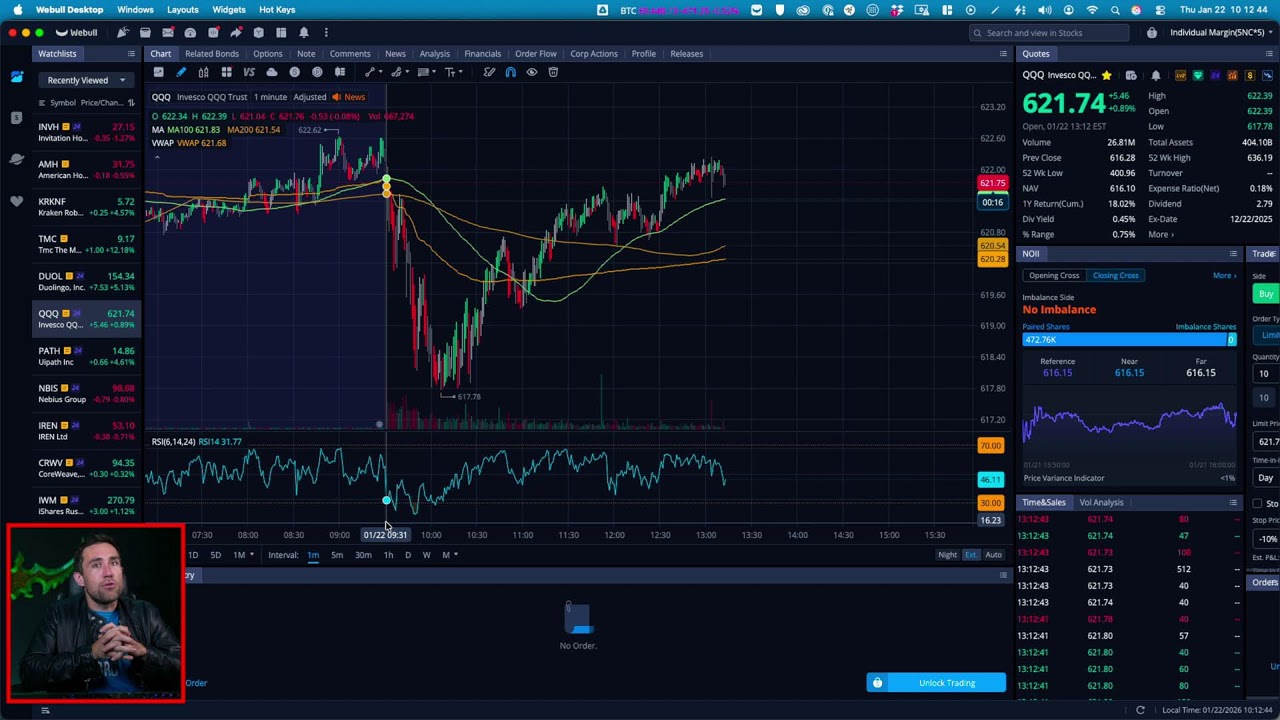Open More imbalance details link
Screen dimensions: 1280x720
[x=1224, y=276]
